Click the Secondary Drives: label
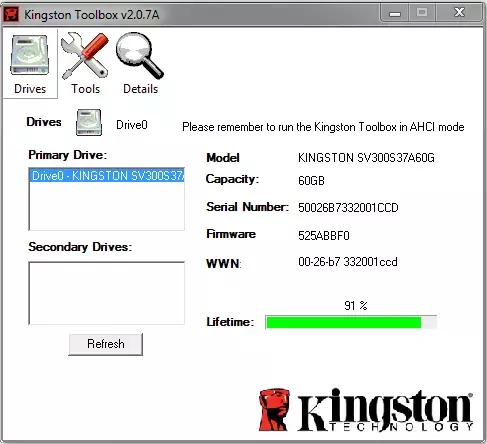487x444 pixels. point(80,247)
